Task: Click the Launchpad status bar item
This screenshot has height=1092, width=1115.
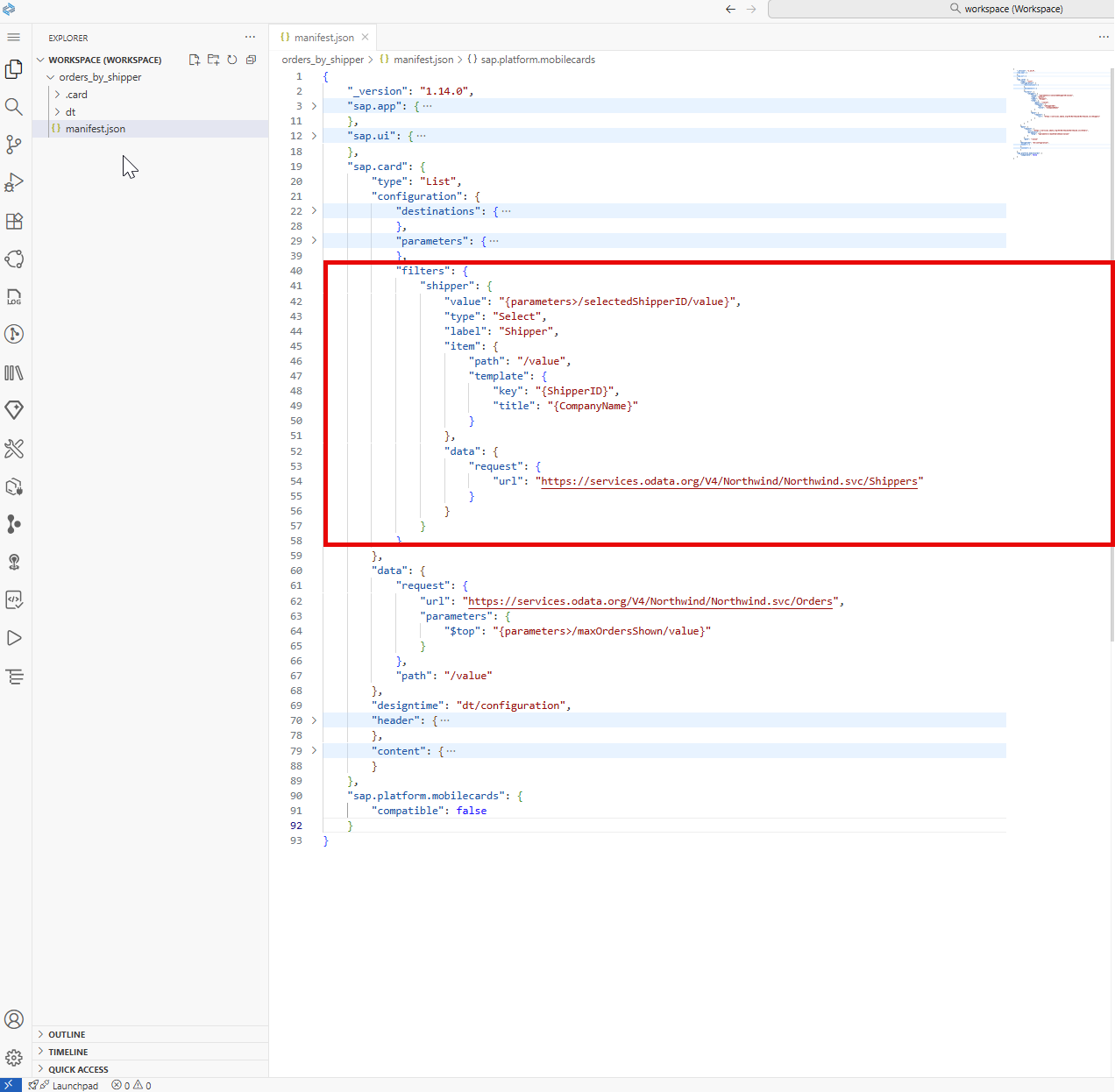Action: point(63,1085)
